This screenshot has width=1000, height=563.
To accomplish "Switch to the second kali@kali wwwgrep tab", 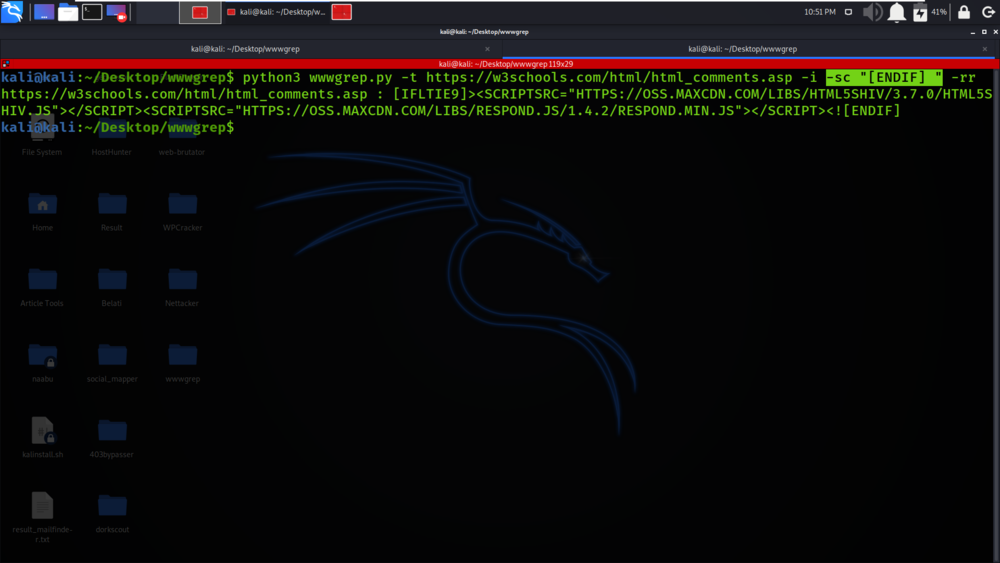I will (x=742, y=49).
